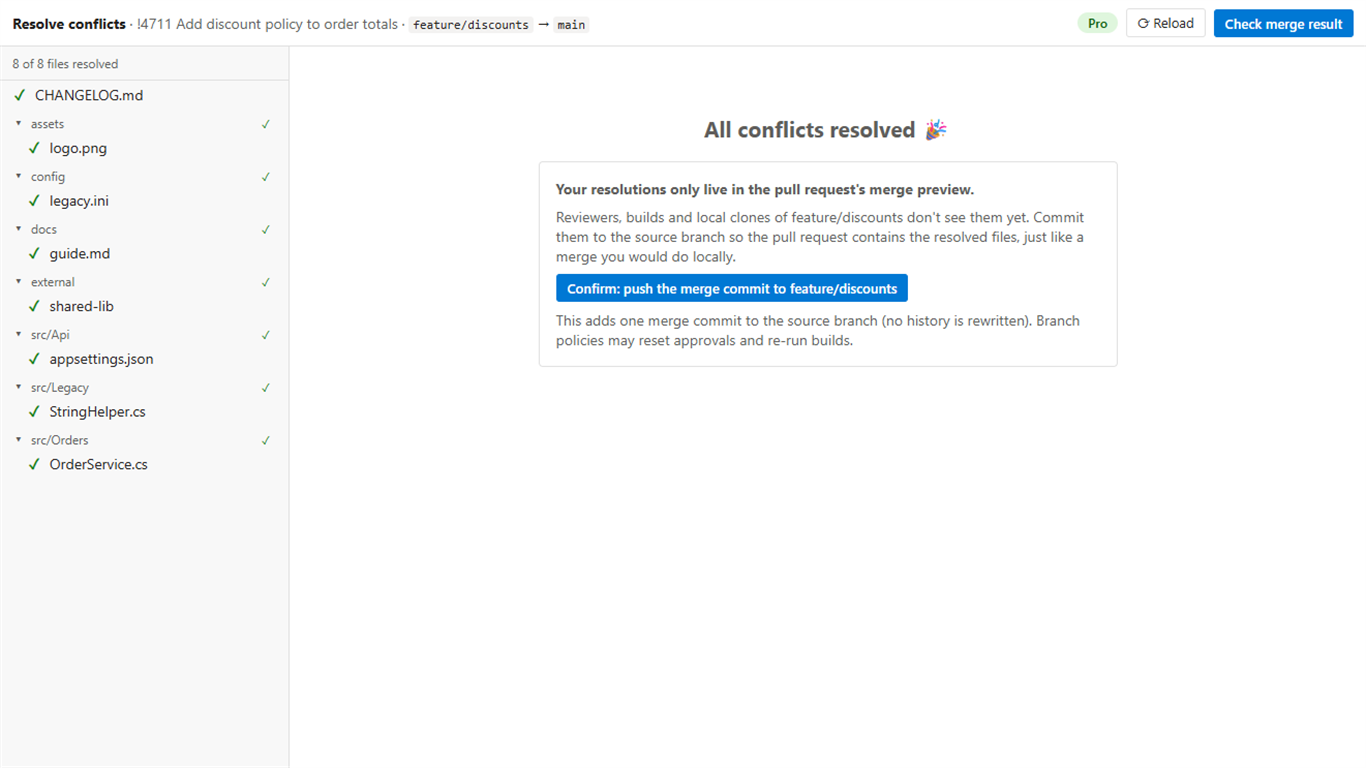1366x768 pixels.
Task: Click the 'Resolve conflicts' page title
Action: (x=69, y=24)
